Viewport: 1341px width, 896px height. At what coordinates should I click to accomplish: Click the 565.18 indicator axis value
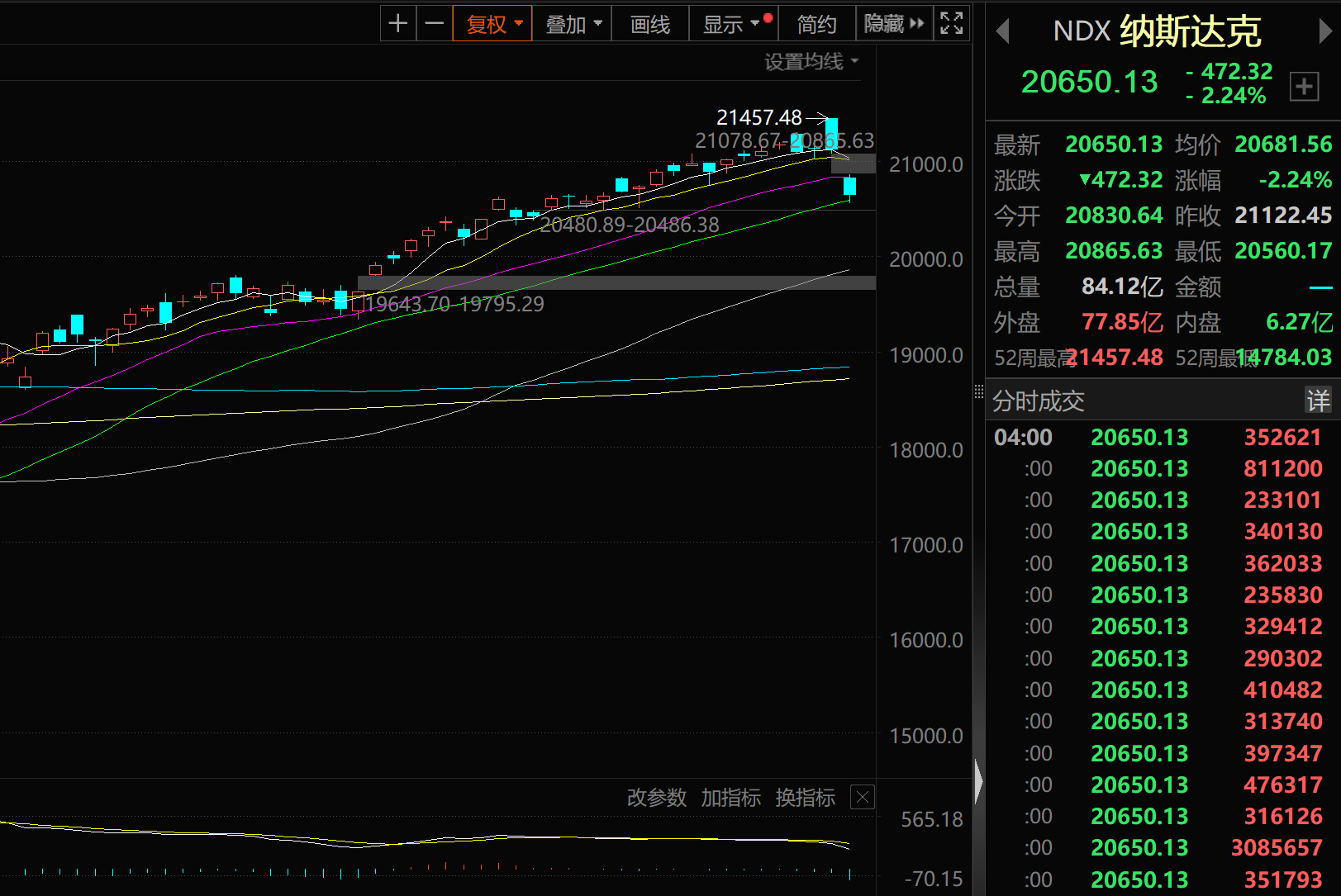pos(932,819)
